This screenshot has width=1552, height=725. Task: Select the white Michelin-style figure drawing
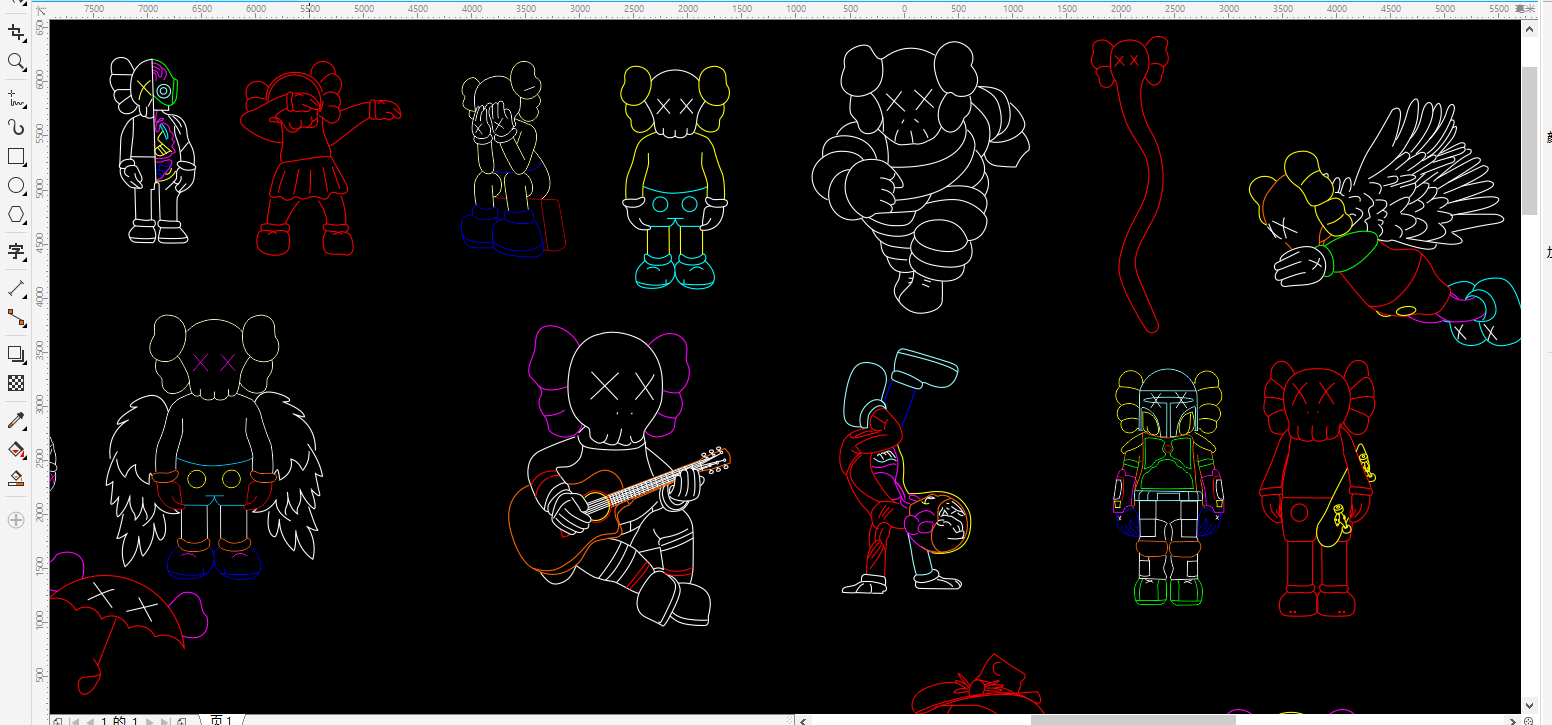point(920,176)
